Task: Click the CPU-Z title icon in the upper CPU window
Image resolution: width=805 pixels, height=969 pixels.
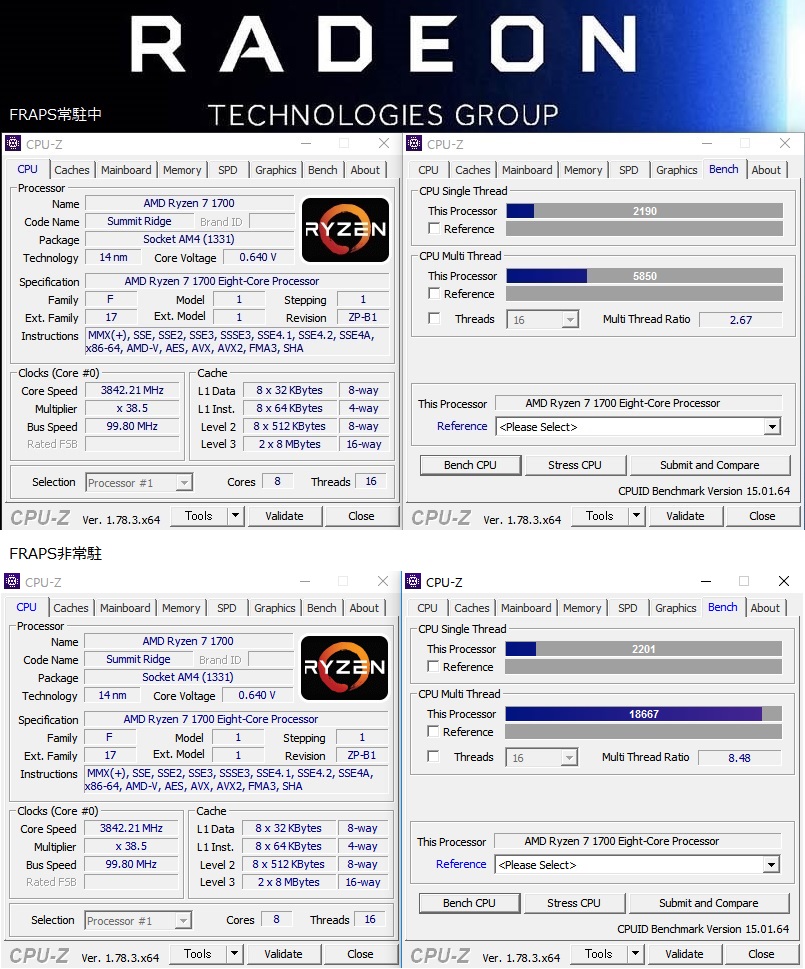Action: tap(13, 144)
